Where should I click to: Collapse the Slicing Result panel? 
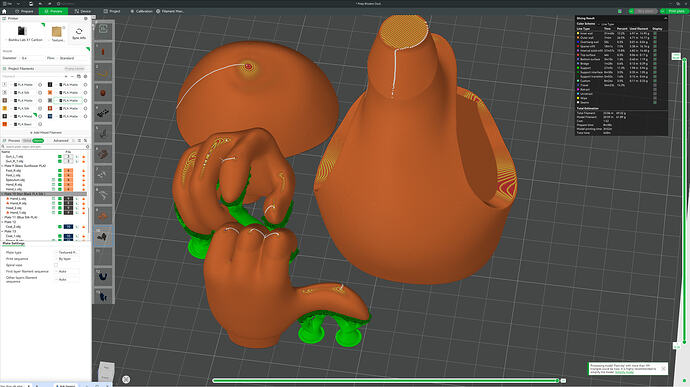tap(665, 18)
